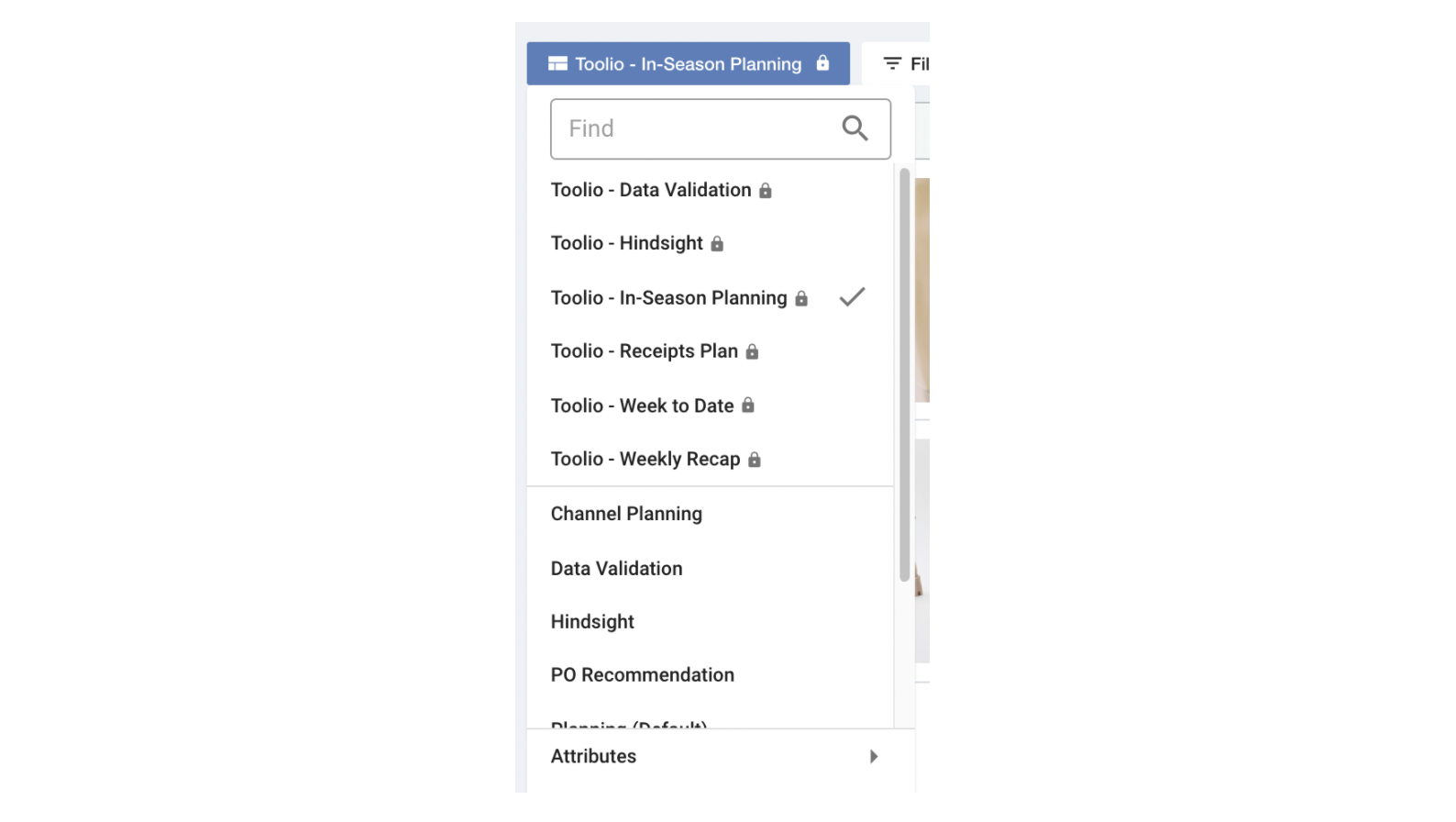Screen dimensions: 1456x822
Task: Click the filter icon in the top bar
Action: click(892, 64)
